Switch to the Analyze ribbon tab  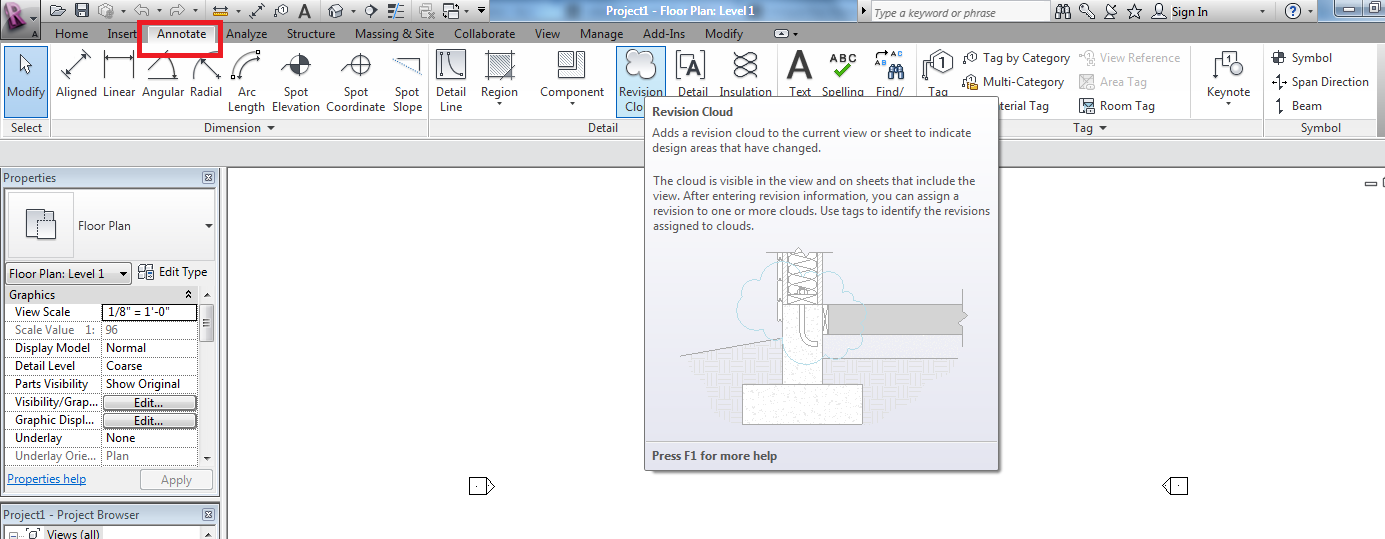pyautogui.click(x=246, y=34)
